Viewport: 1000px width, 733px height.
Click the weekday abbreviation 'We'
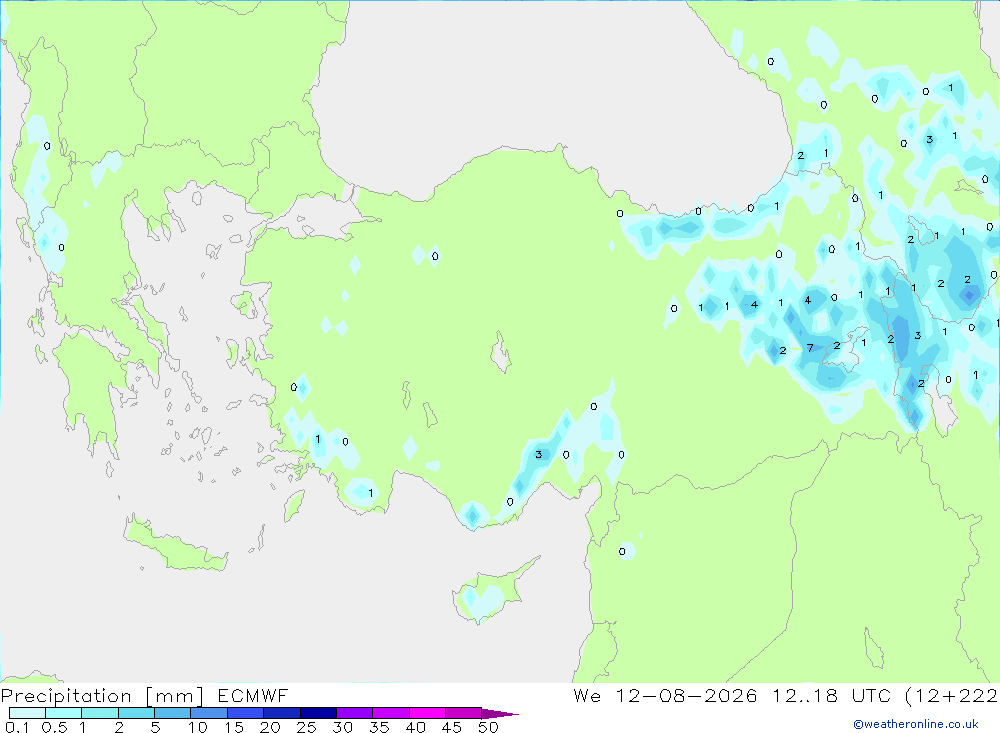(x=587, y=695)
